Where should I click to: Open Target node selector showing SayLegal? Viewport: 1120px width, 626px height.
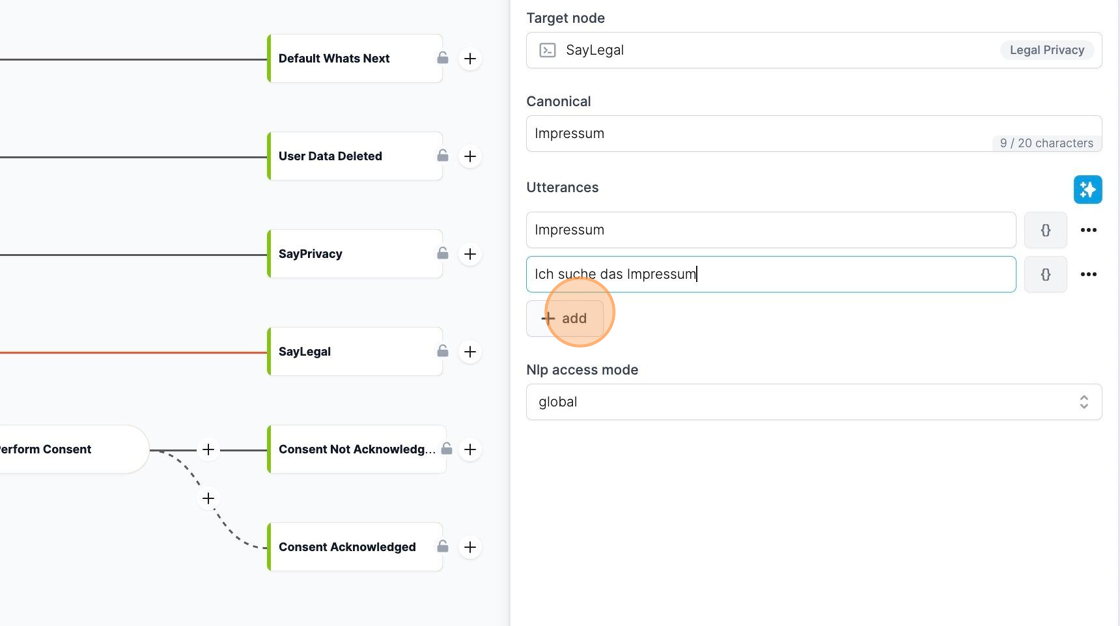(814, 50)
